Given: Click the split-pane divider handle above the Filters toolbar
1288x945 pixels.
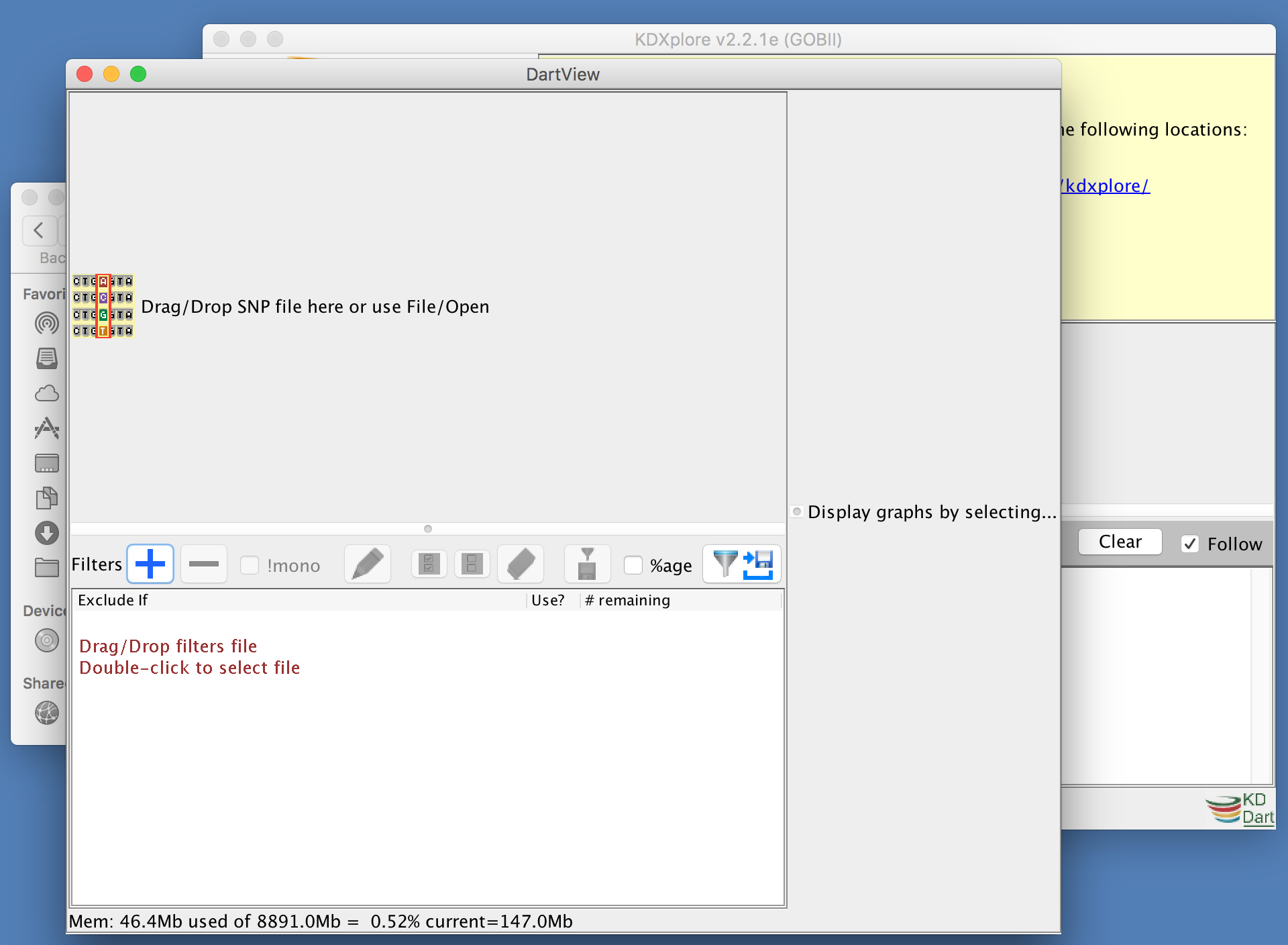Looking at the screenshot, I should (428, 529).
